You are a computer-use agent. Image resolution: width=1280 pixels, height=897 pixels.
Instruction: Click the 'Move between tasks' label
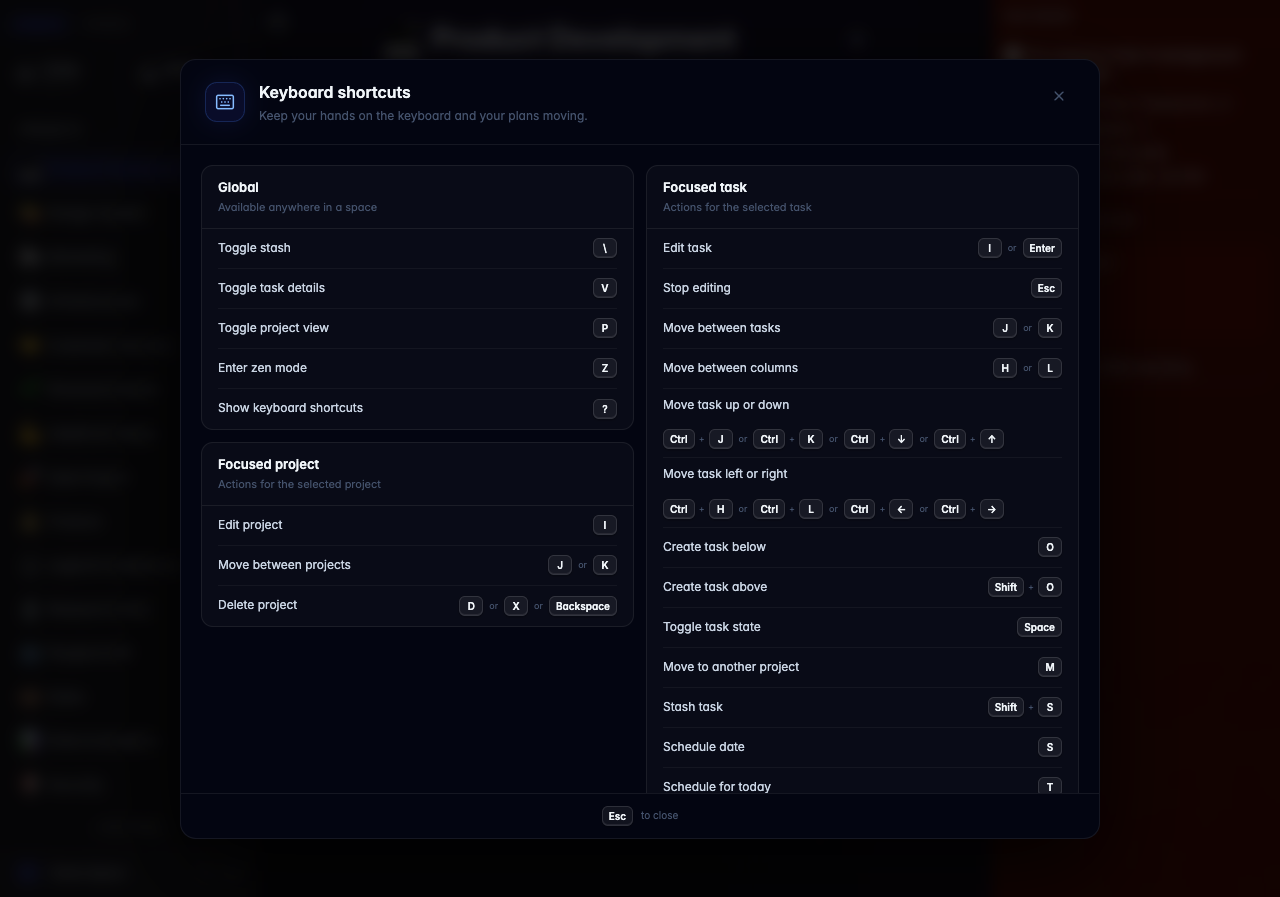[722, 328]
